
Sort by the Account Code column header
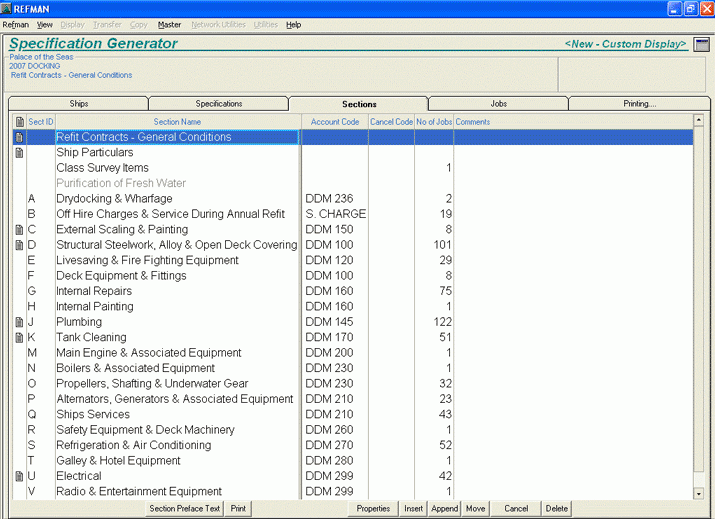(x=335, y=122)
